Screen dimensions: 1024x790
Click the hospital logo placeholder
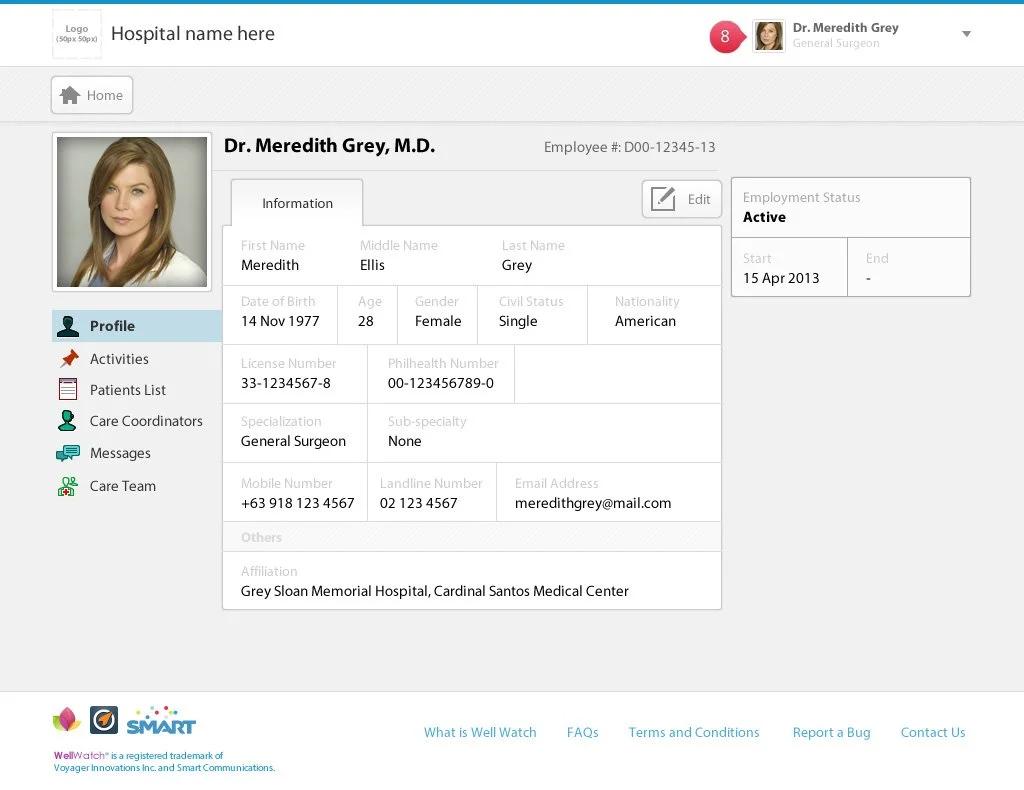77,34
